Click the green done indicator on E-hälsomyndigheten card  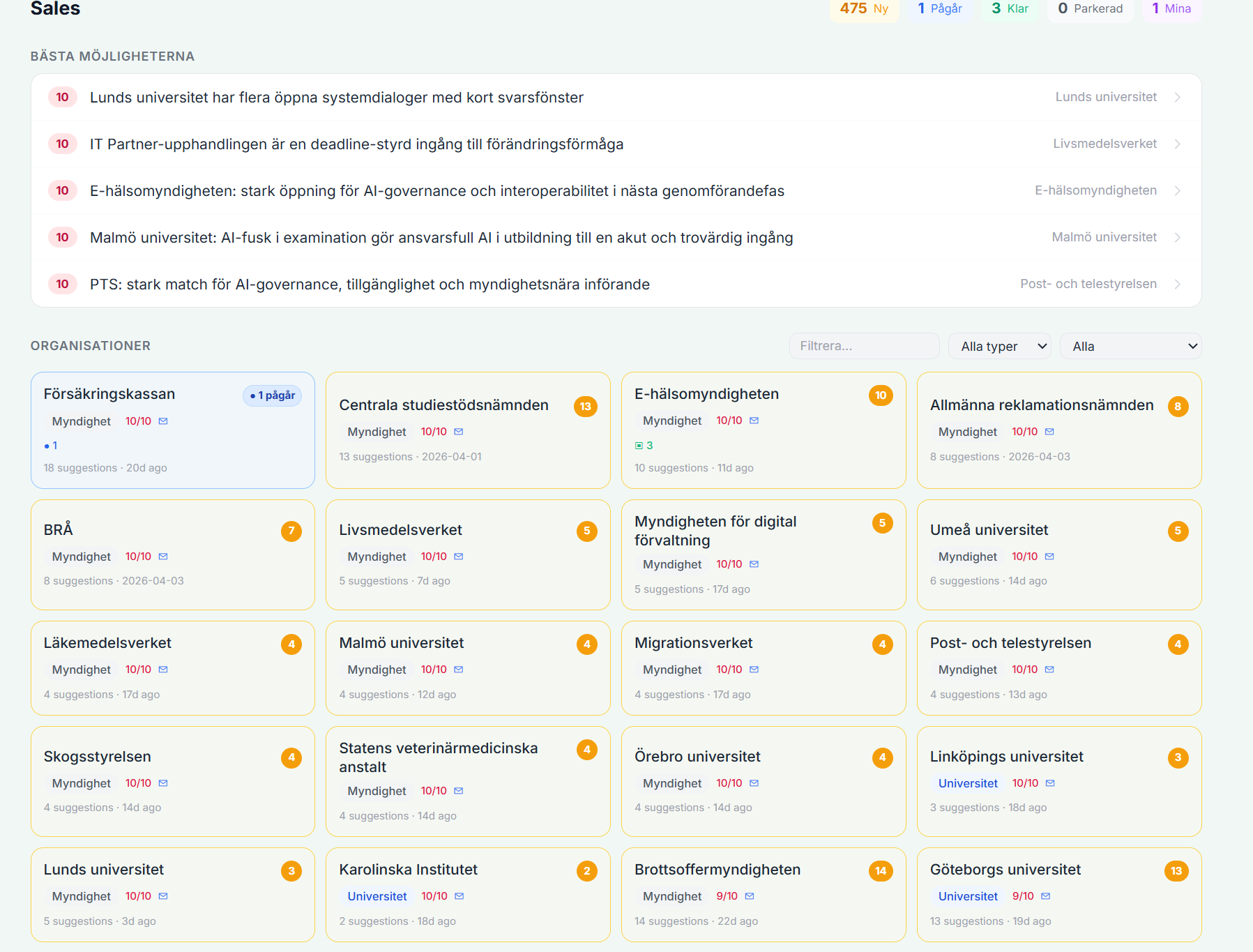coord(644,445)
